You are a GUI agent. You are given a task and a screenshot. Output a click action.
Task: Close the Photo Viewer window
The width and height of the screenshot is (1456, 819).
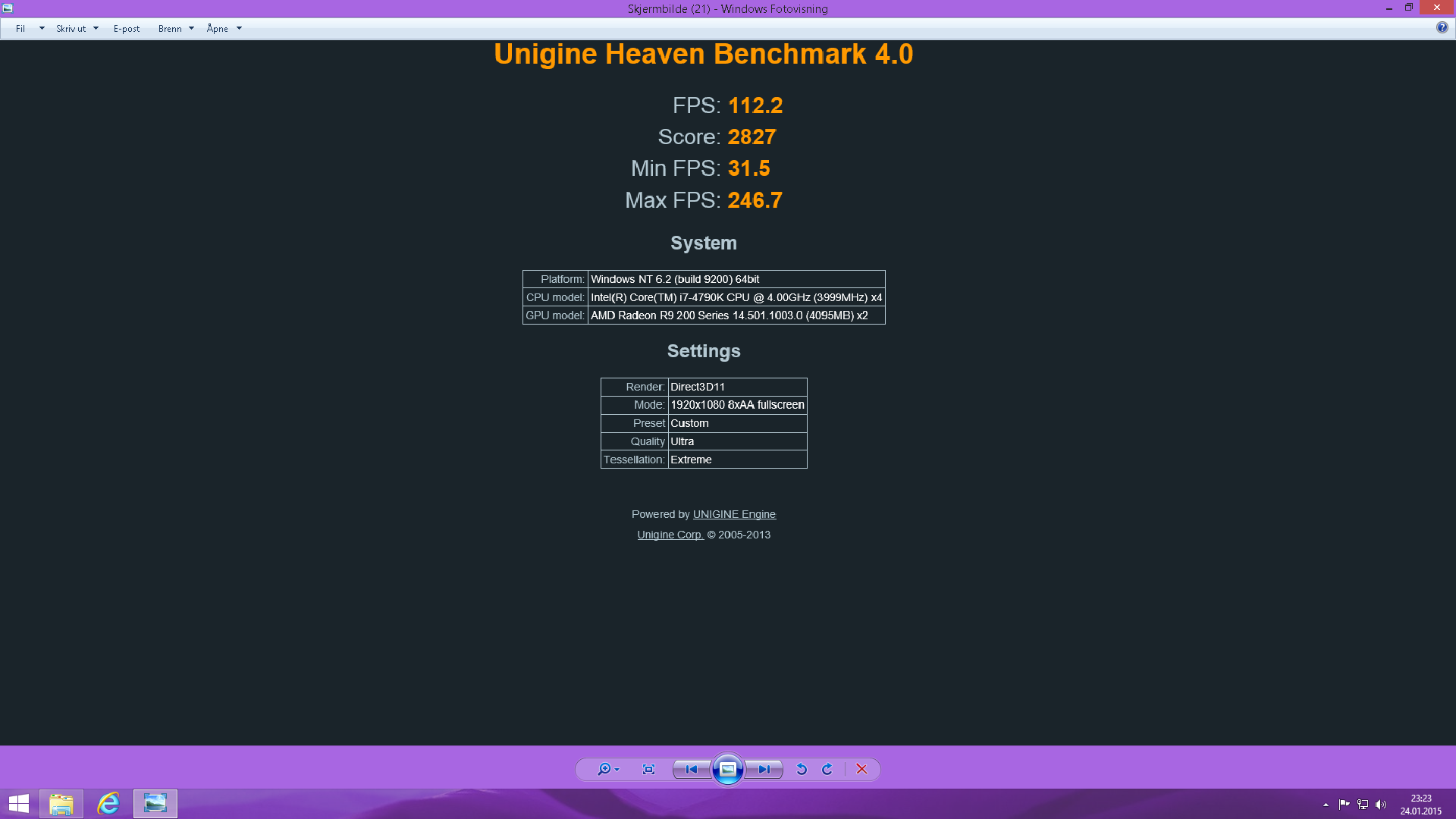coord(1437,8)
